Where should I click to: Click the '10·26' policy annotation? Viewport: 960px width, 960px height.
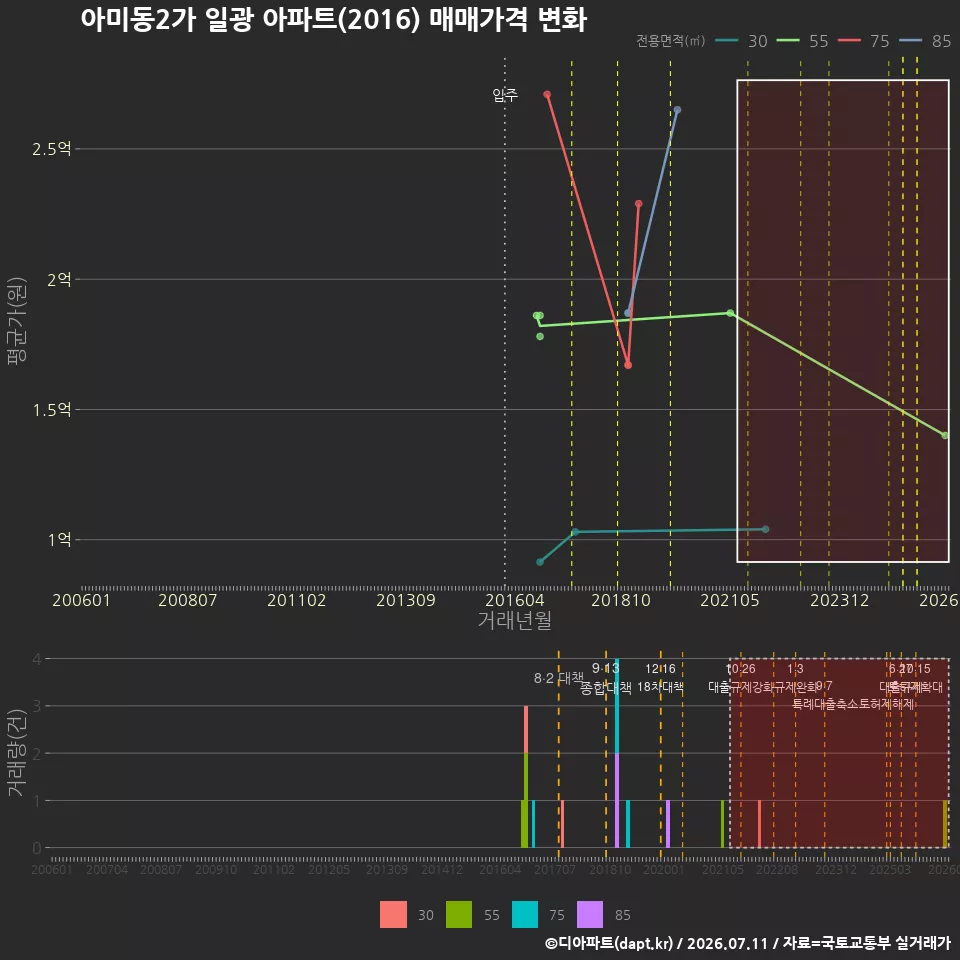tap(741, 669)
